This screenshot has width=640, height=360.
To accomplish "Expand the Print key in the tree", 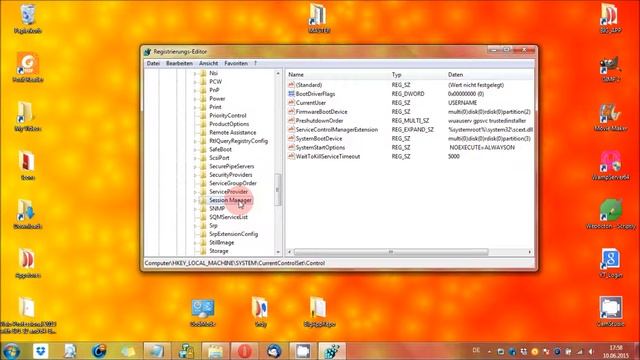I will [195, 107].
